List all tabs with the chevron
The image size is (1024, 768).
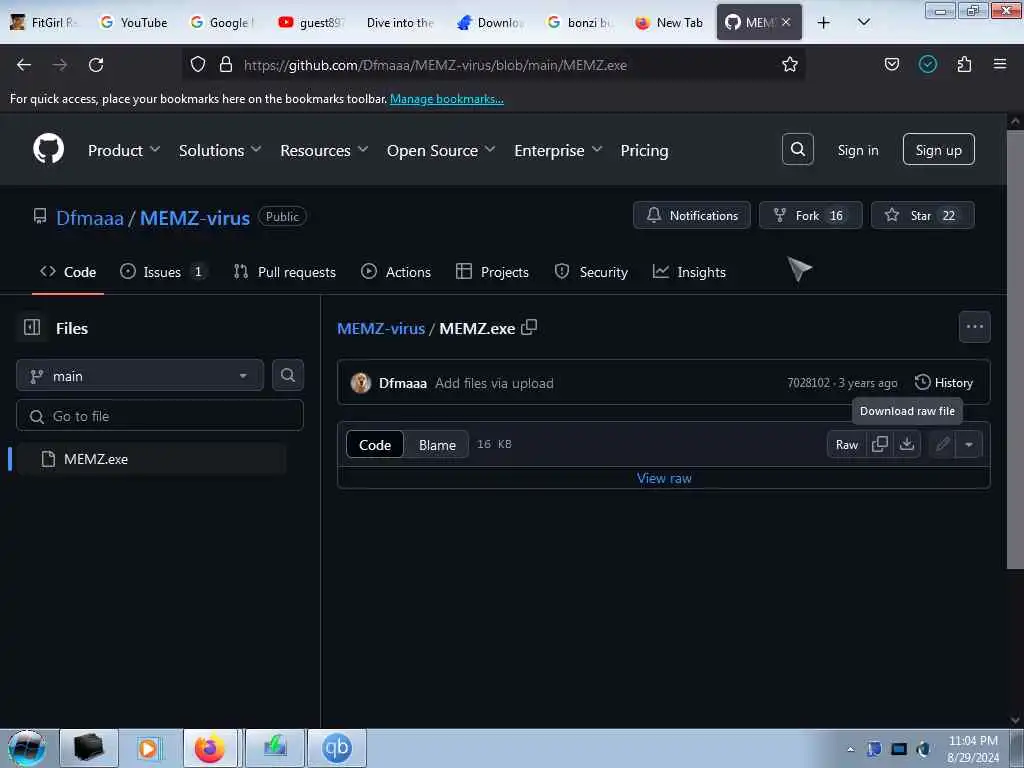863,22
